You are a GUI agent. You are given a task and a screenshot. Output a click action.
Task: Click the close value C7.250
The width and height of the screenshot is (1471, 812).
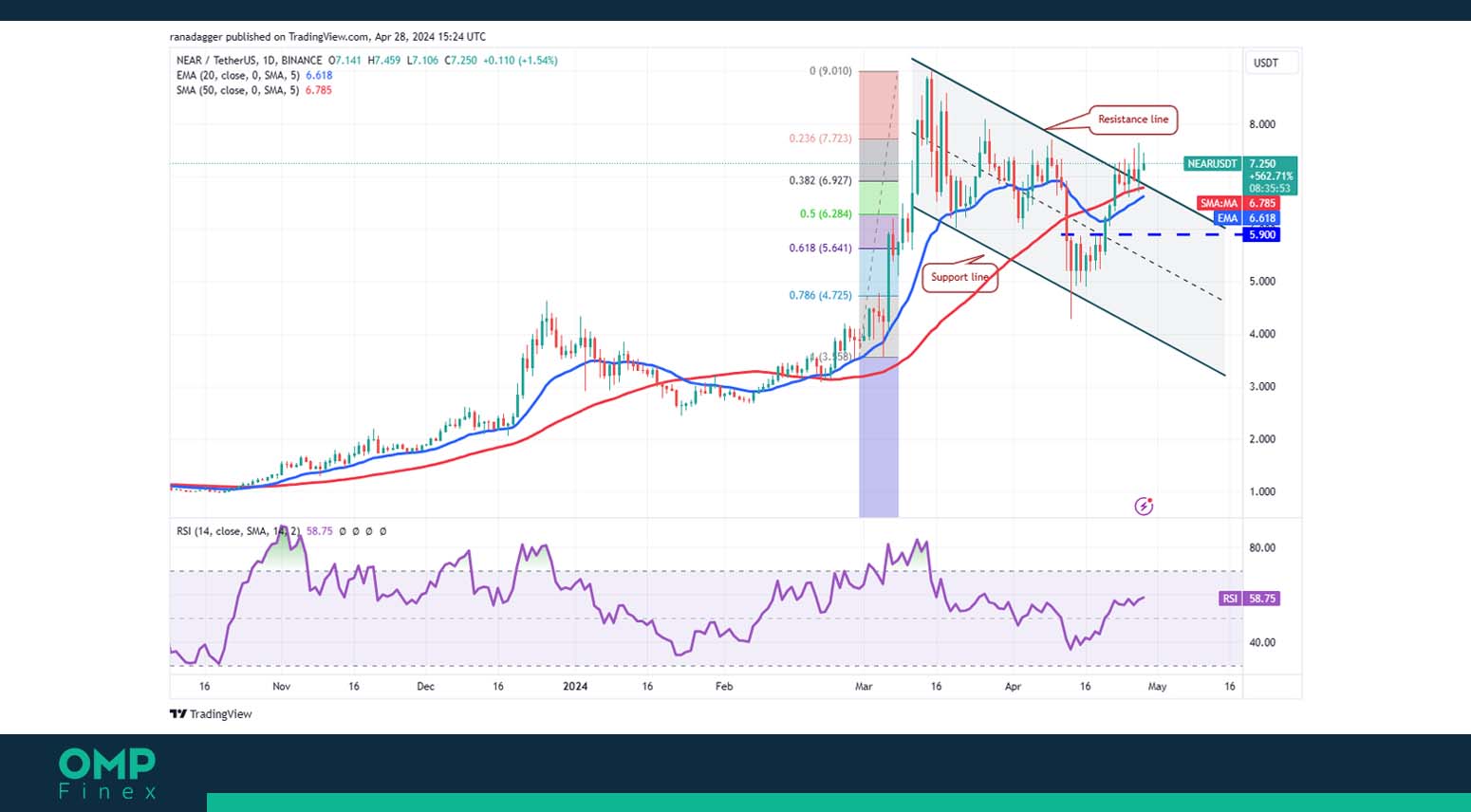pyautogui.click(x=460, y=61)
